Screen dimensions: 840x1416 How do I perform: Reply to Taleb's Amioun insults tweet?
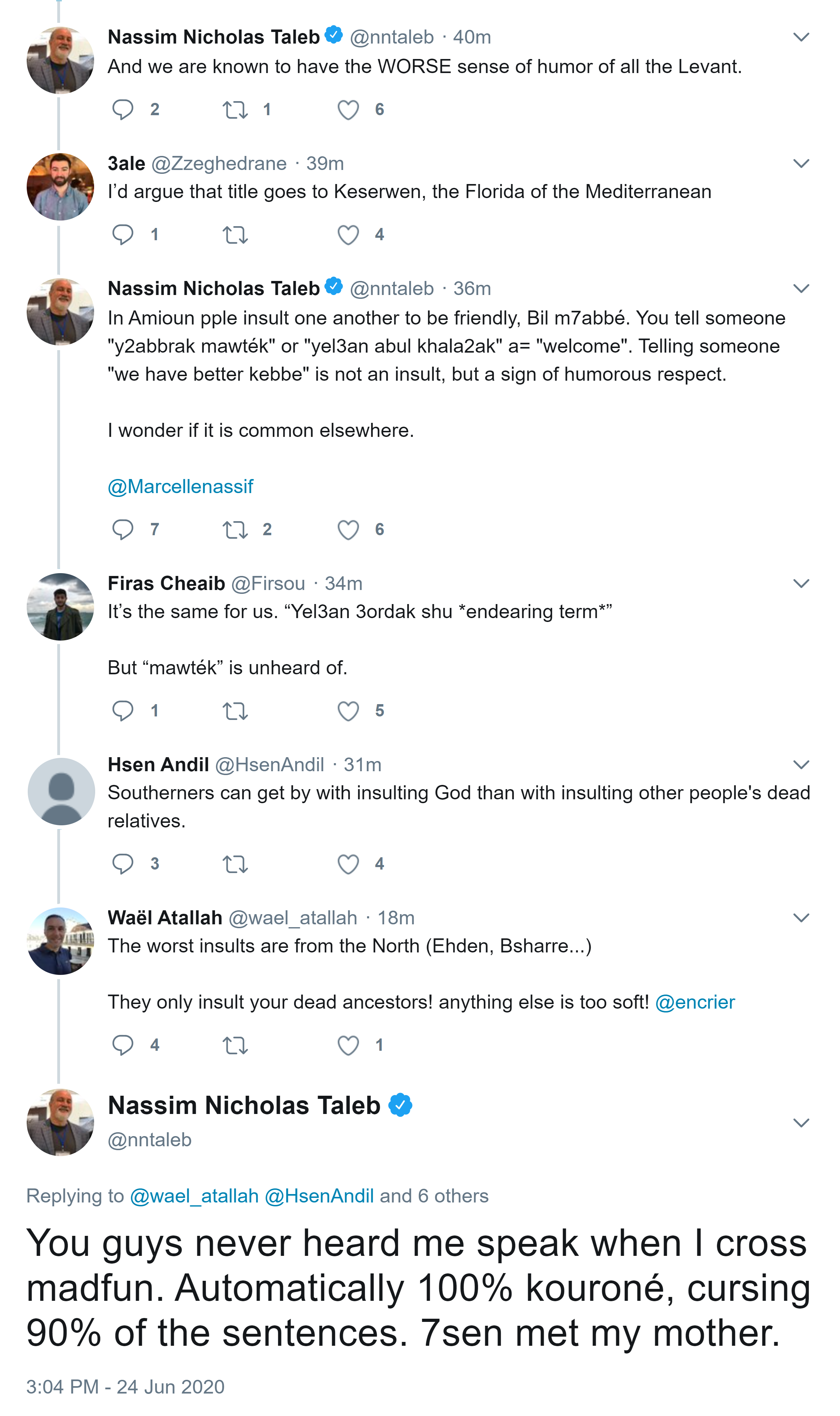click(122, 529)
